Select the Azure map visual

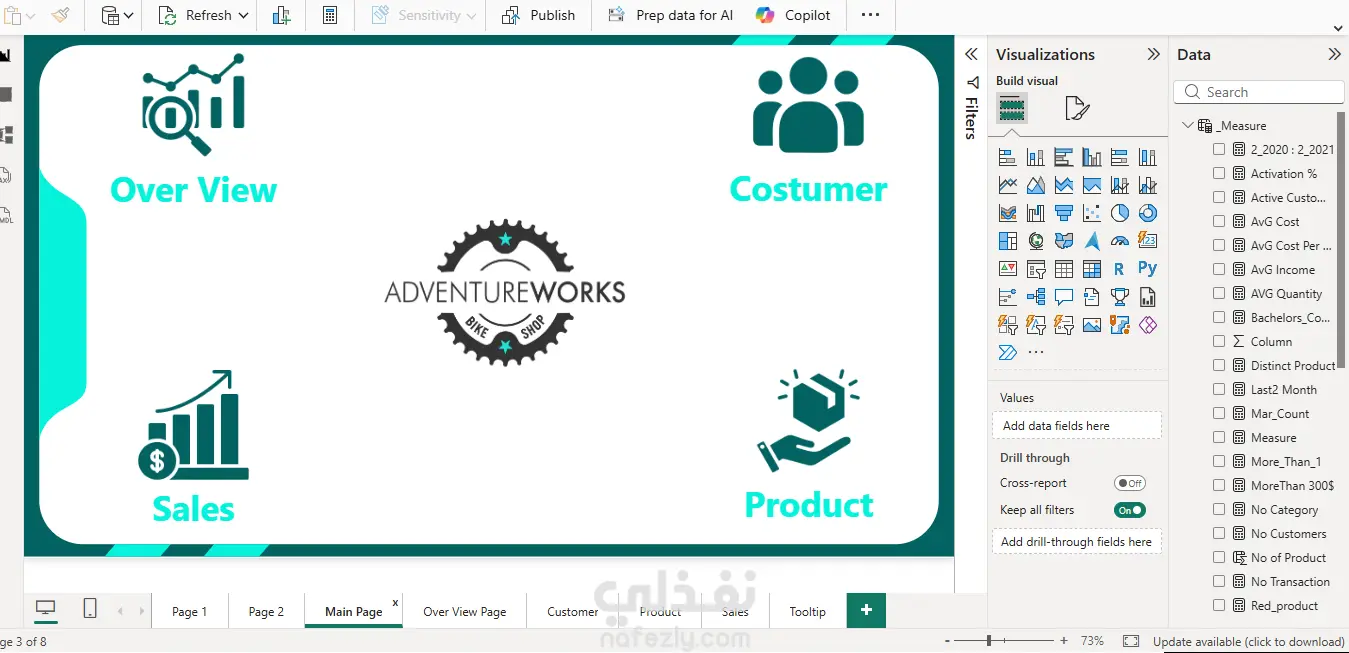coord(1092,241)
